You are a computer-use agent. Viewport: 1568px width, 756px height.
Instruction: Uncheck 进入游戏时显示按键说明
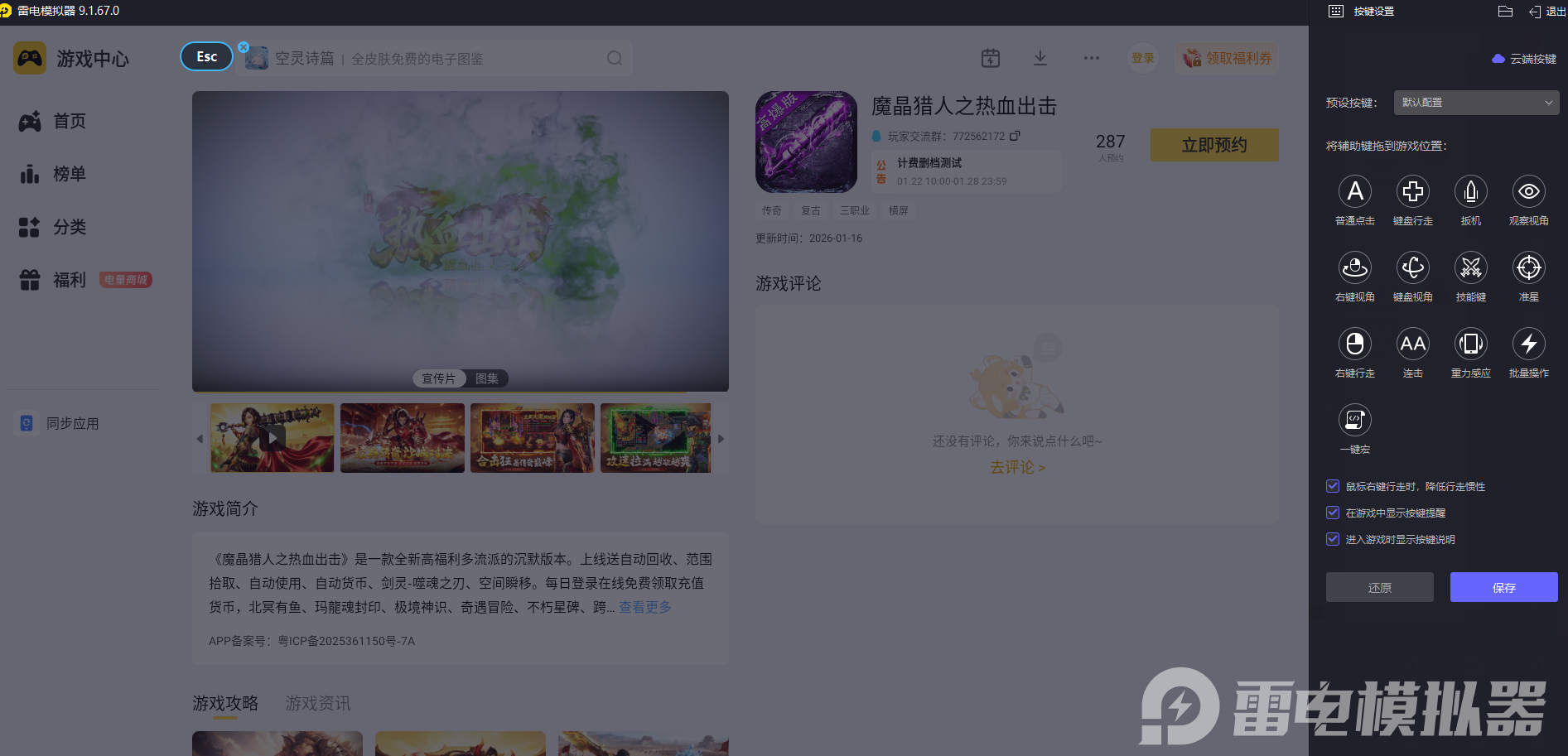tap(1333, 539)
